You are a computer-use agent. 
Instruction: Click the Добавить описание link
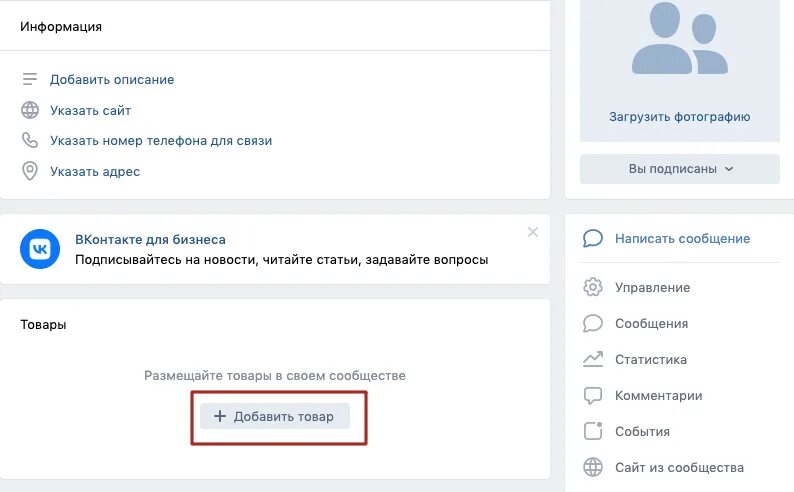112,79
